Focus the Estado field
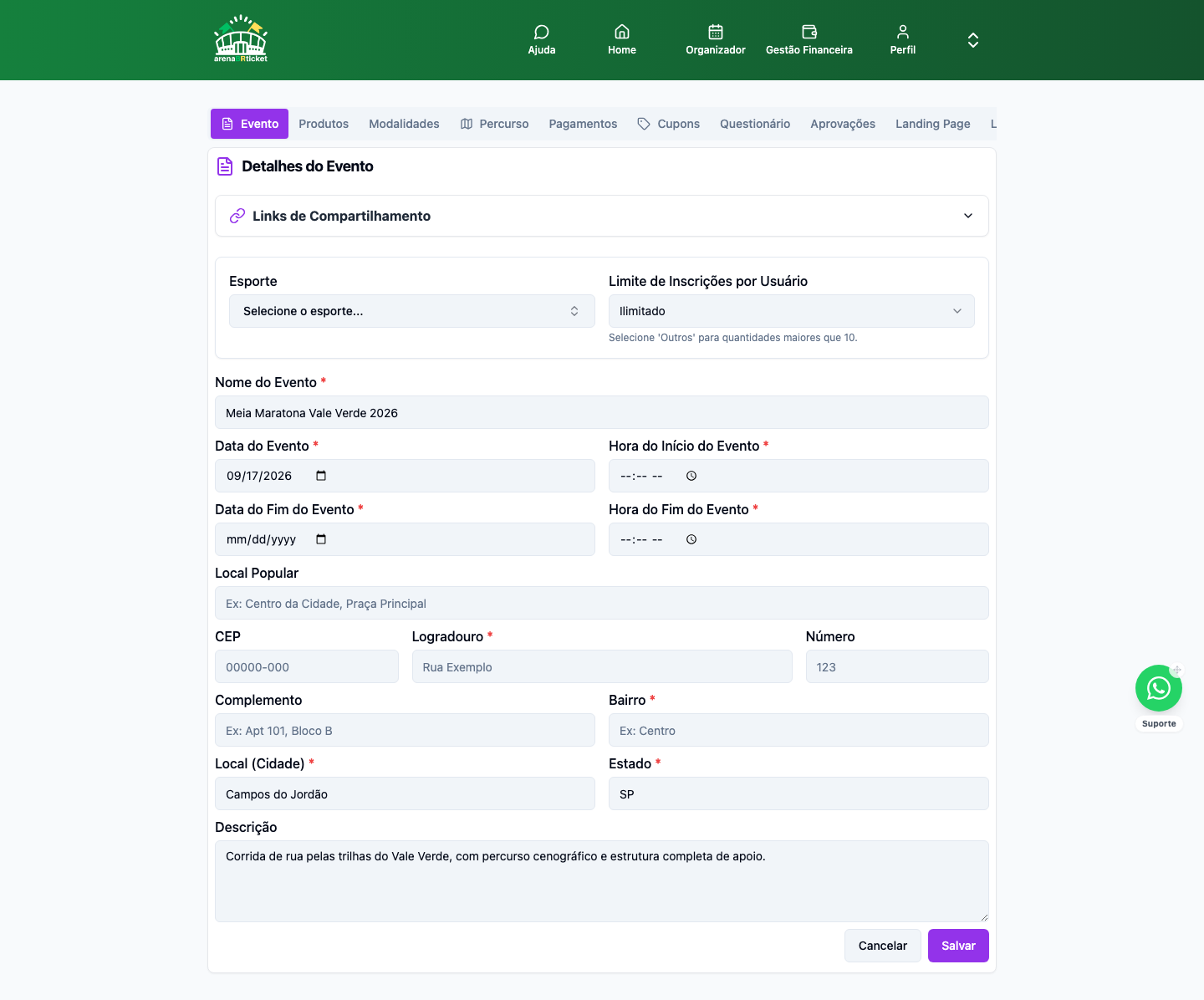Screen dimensions: 1204x1000 tap(798, 793)
